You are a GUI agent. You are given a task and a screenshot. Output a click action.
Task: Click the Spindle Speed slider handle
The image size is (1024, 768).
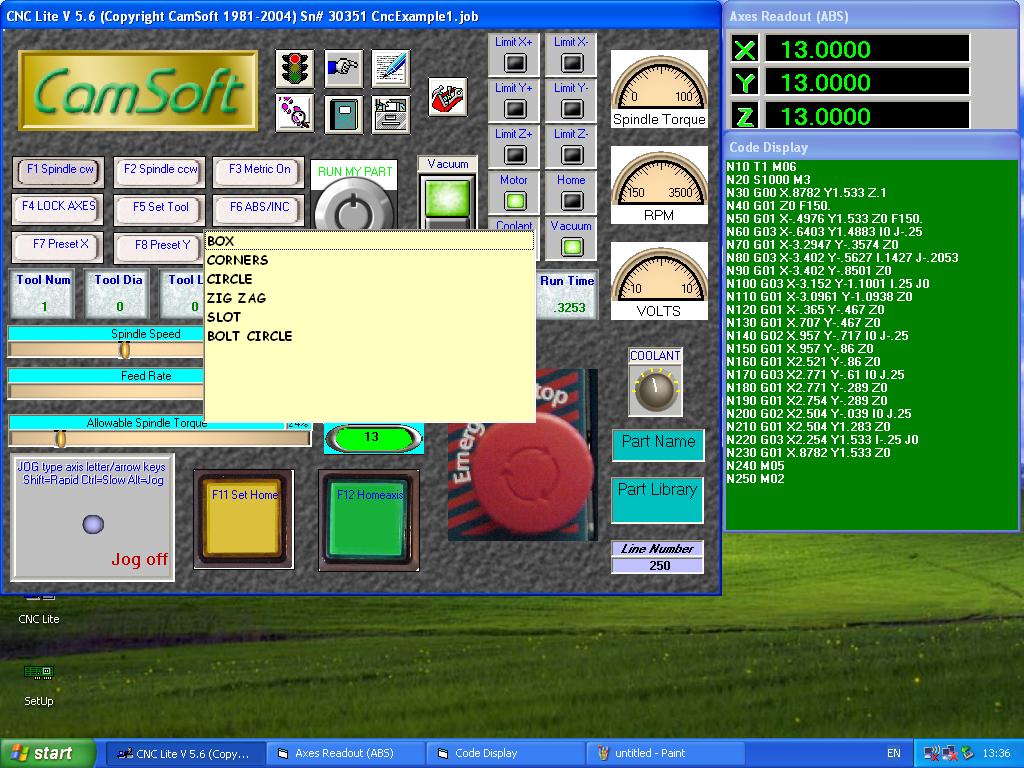pyautogui.click(x=124, y=350)
